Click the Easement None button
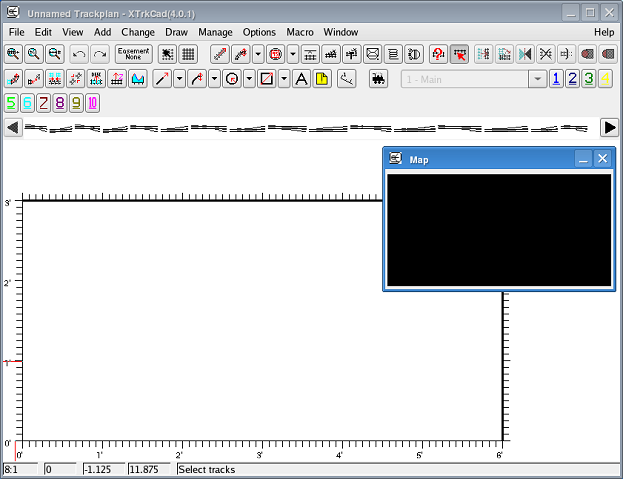The image size is (623, 479). tap(133, 54)
